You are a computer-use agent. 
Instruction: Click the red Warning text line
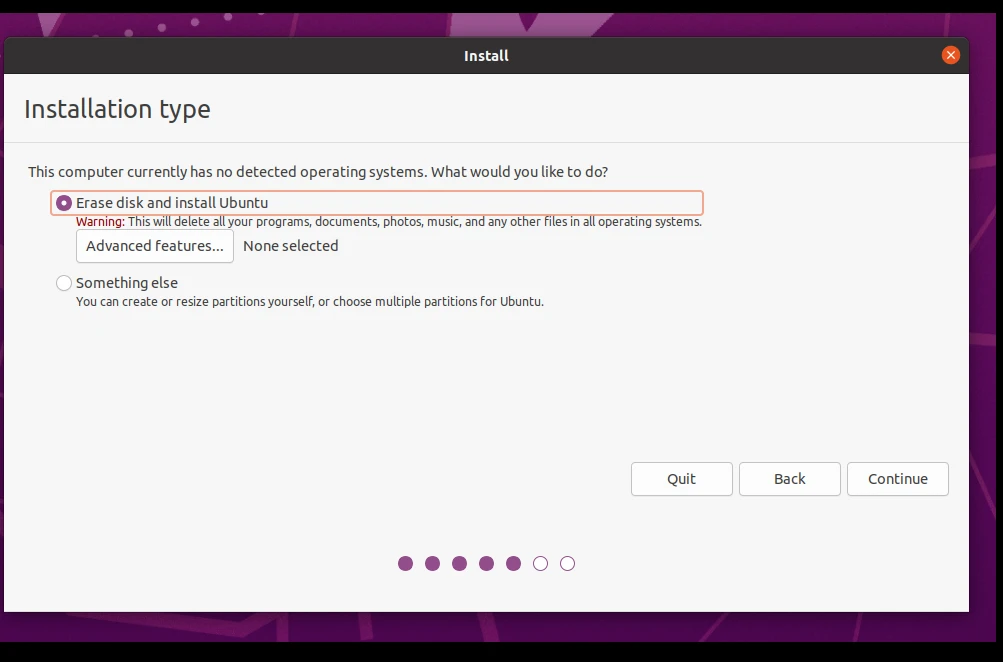point(388,222)
